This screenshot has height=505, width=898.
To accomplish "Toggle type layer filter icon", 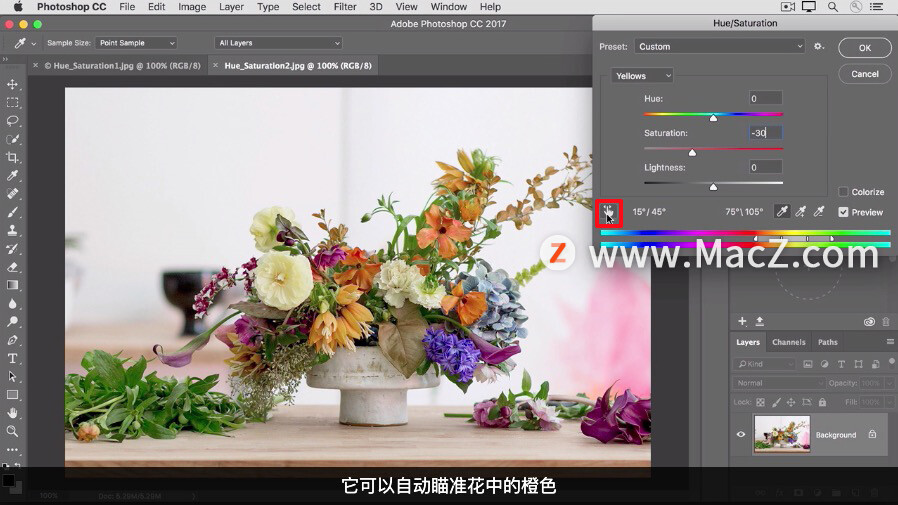I will [841, 364].
